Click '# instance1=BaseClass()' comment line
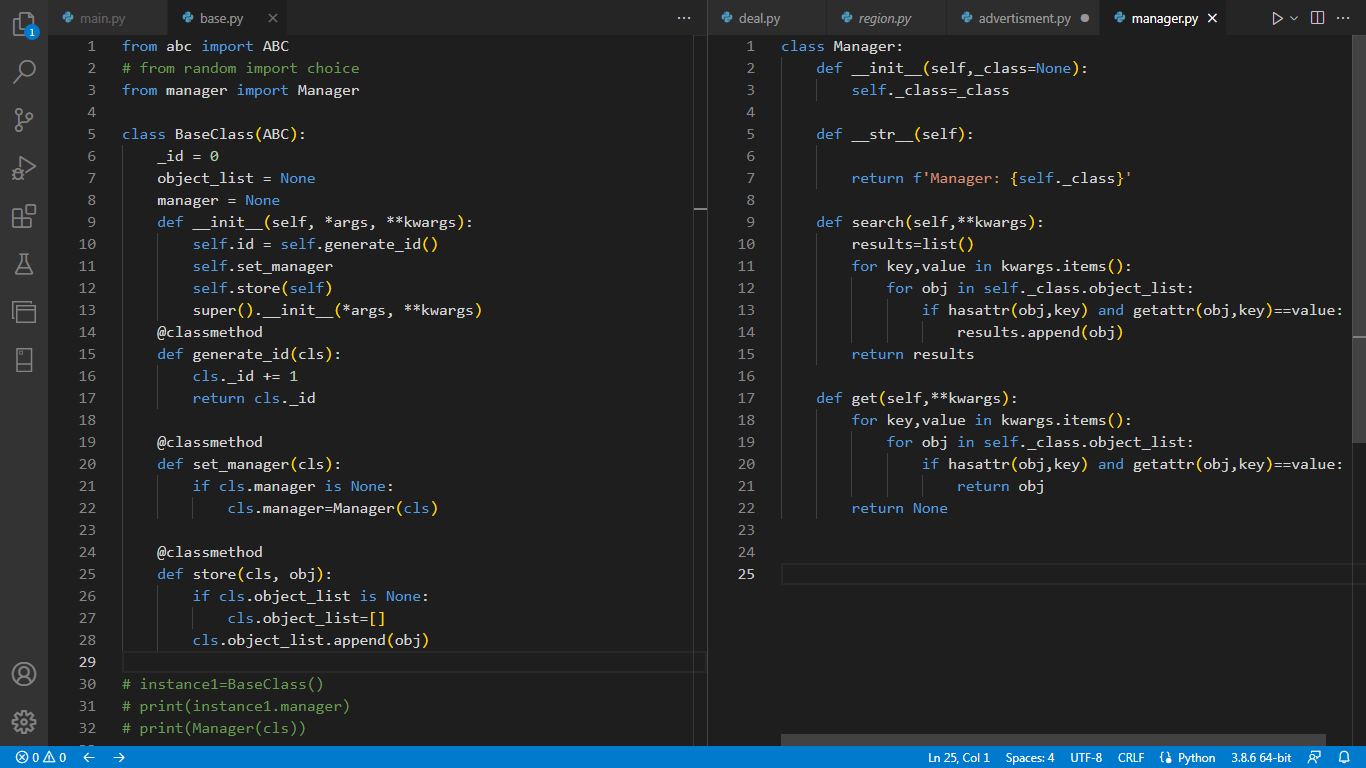 [x=223, y=684]
